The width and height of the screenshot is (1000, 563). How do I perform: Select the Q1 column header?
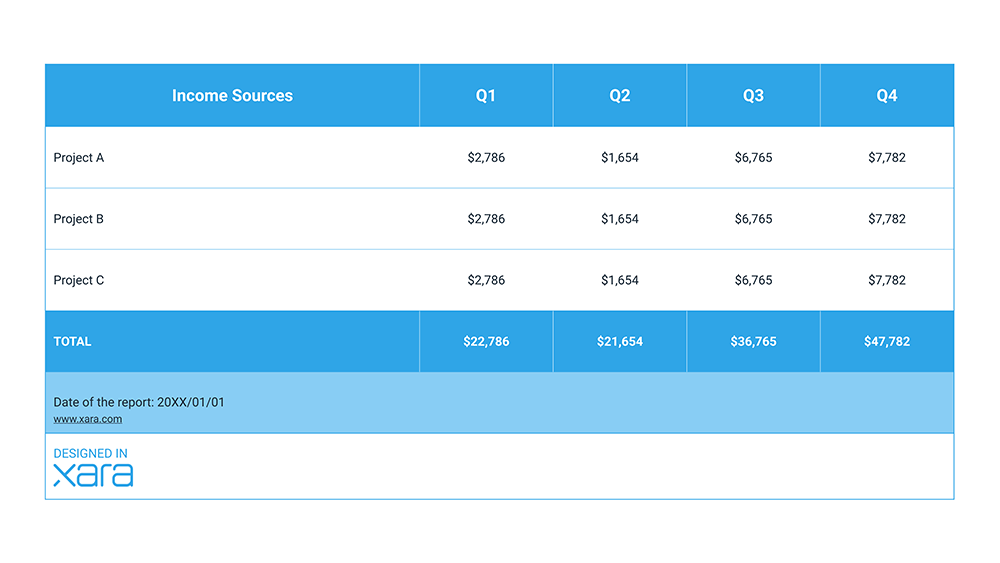[486, 96]
